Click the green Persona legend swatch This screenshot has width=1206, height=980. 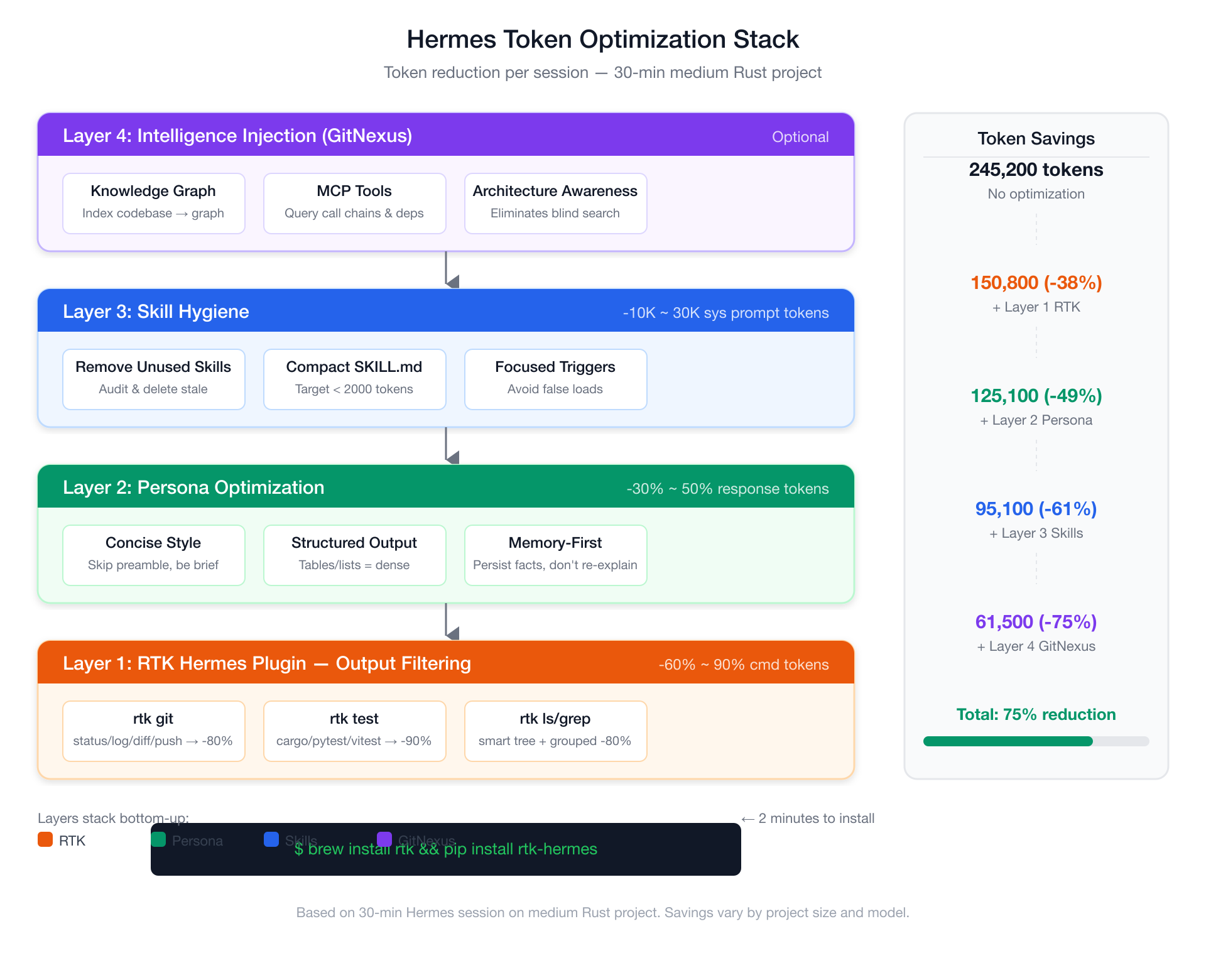click(x=158, y=839)
